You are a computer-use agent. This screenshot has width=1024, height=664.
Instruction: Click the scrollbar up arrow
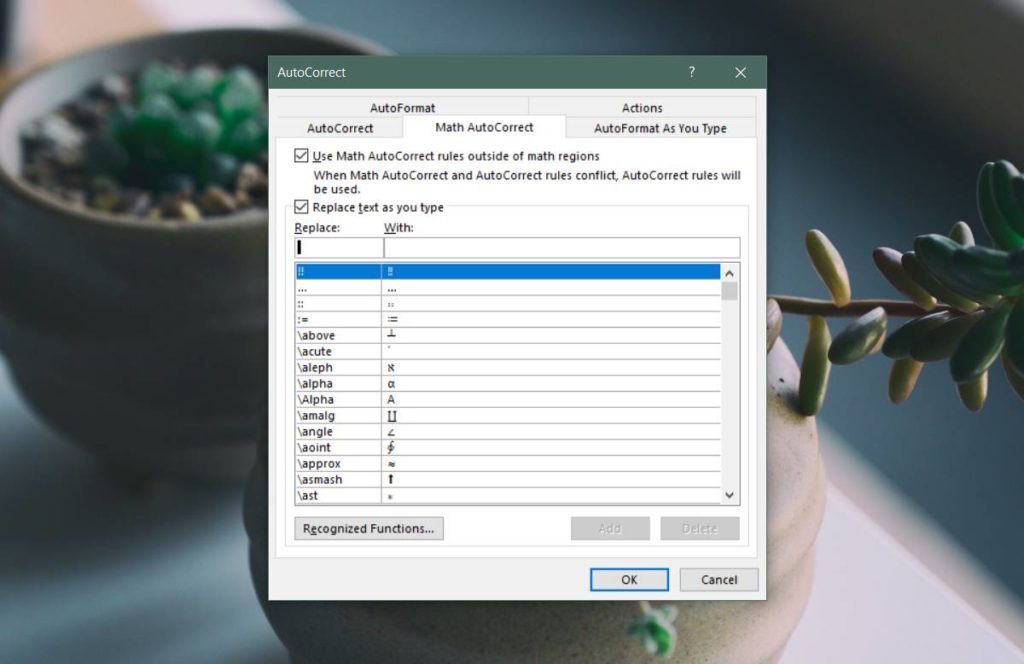tap(729, 272)
